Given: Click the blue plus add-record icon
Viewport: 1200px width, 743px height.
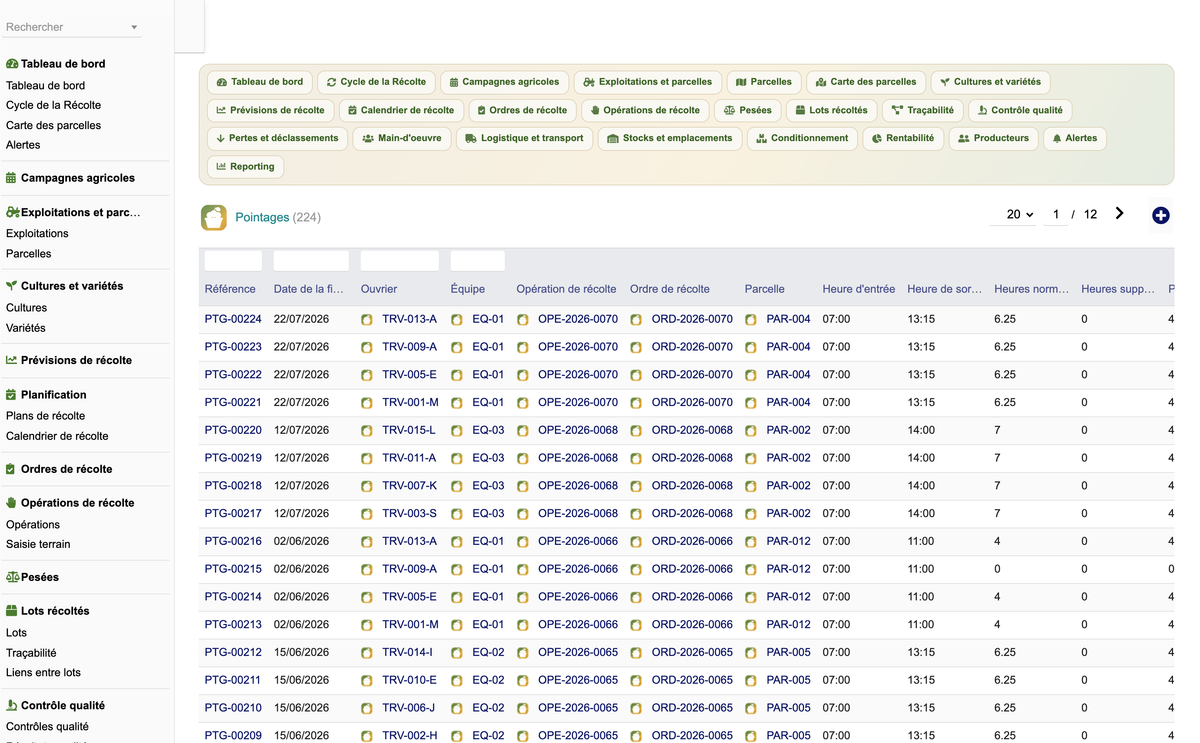Looking at the screenshot, I should 1160,215.
